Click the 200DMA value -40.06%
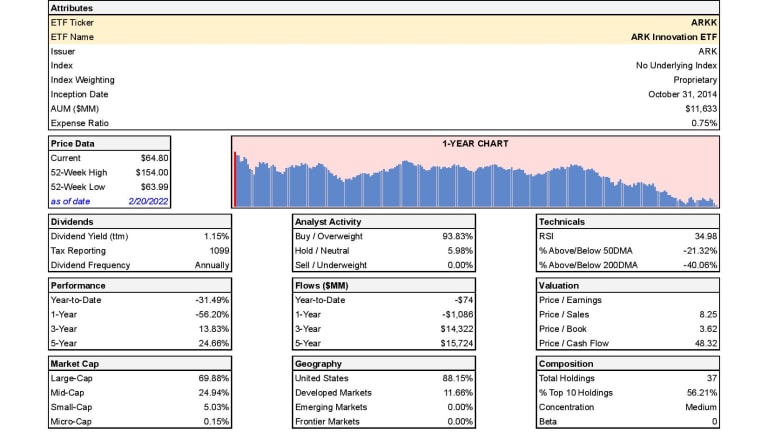Viewport: 768px width, 432px height. (x=700, y=265)
